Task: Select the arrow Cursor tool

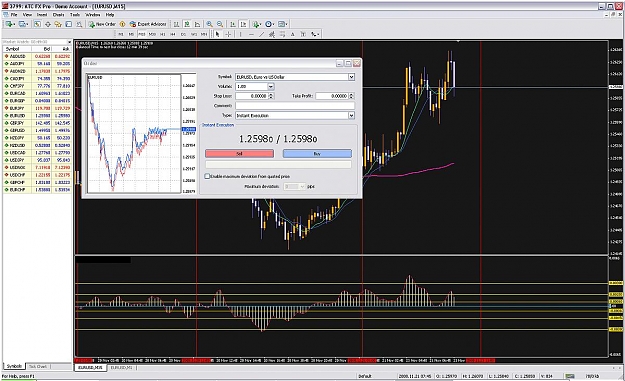Action: 218,34
